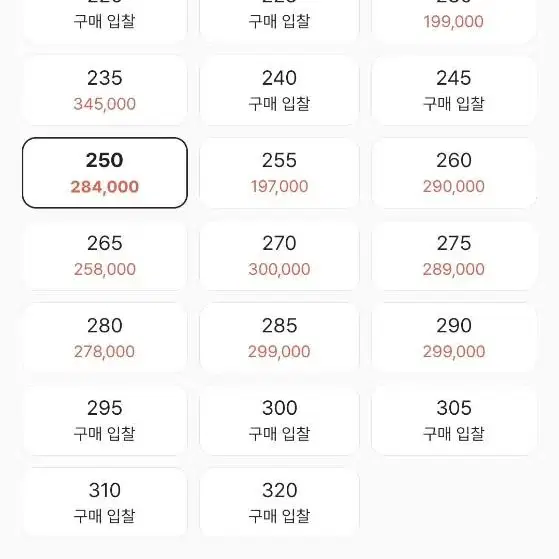The width and height of the screenshot is (559, 559).
Task: Select size 295 purchase bid
Action: pyautogui.click(x=105, y=420)
